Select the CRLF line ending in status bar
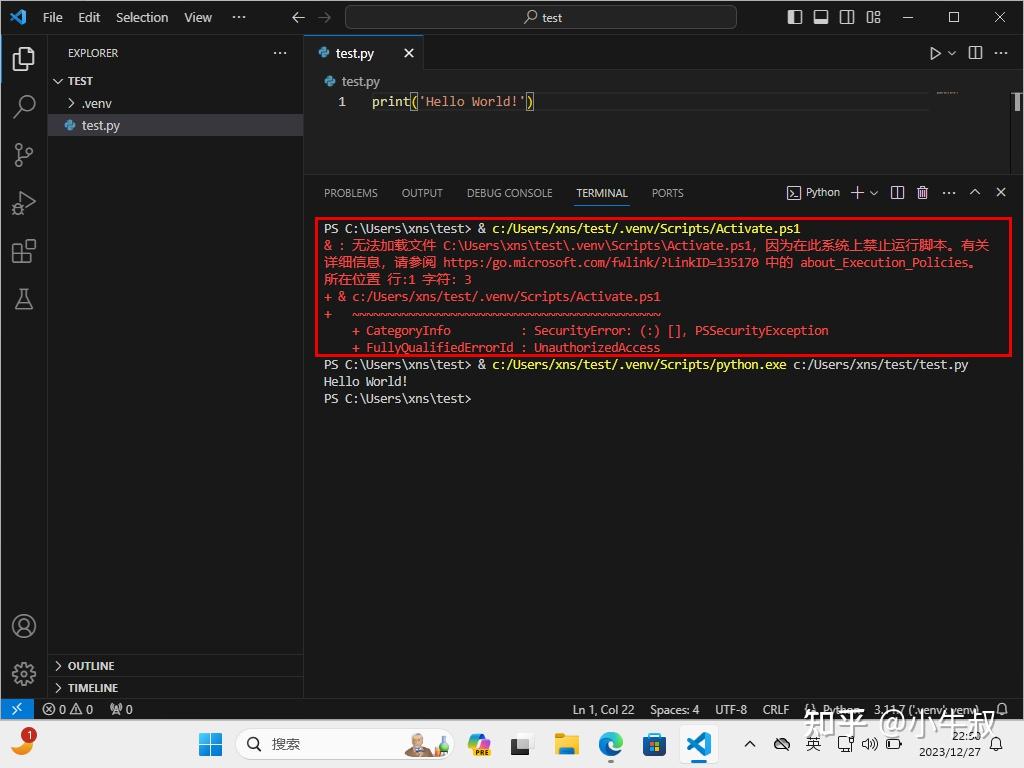The height and width of the screenshot is (768, 1024). [x=776, y=709]
